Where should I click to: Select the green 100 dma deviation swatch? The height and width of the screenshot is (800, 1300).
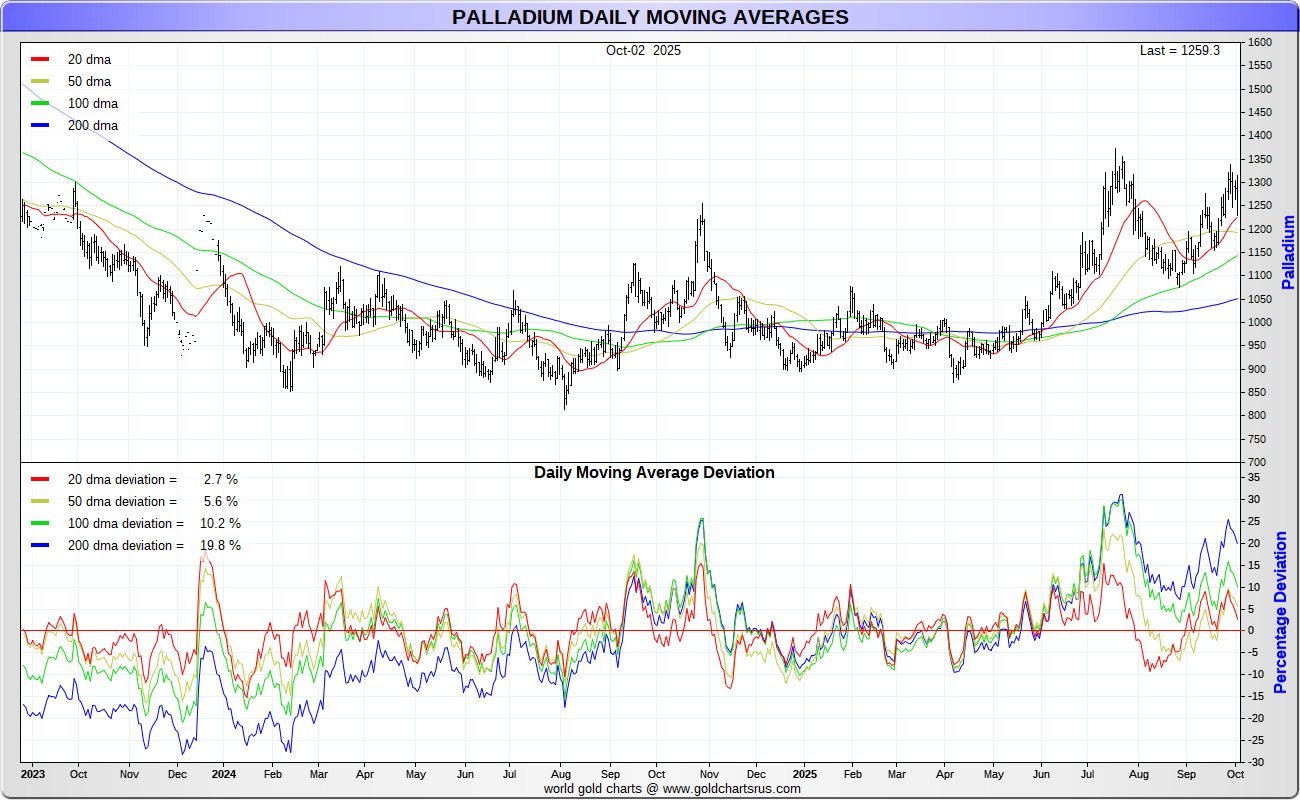tap(40, 523)
